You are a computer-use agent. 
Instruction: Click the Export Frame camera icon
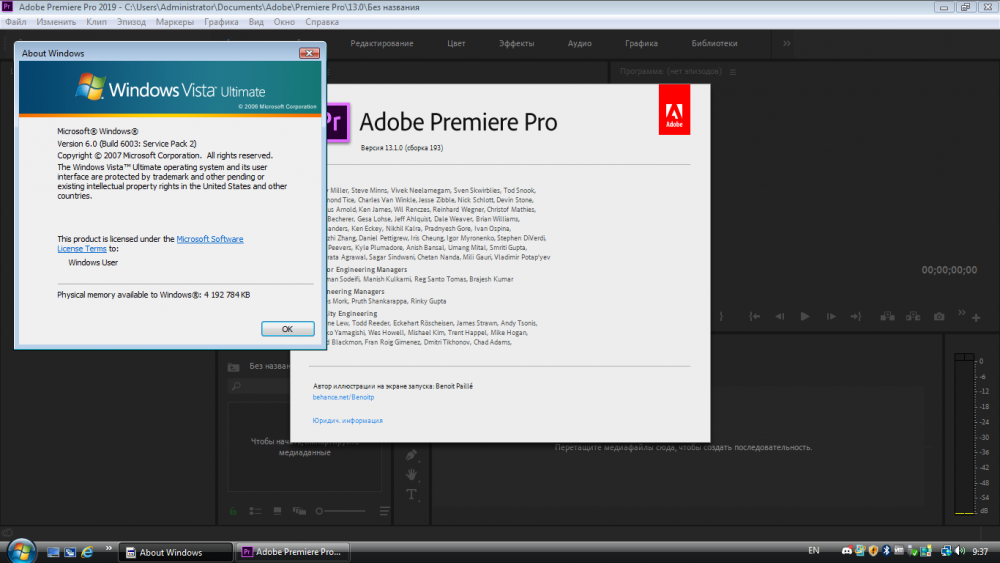point(939,316)
